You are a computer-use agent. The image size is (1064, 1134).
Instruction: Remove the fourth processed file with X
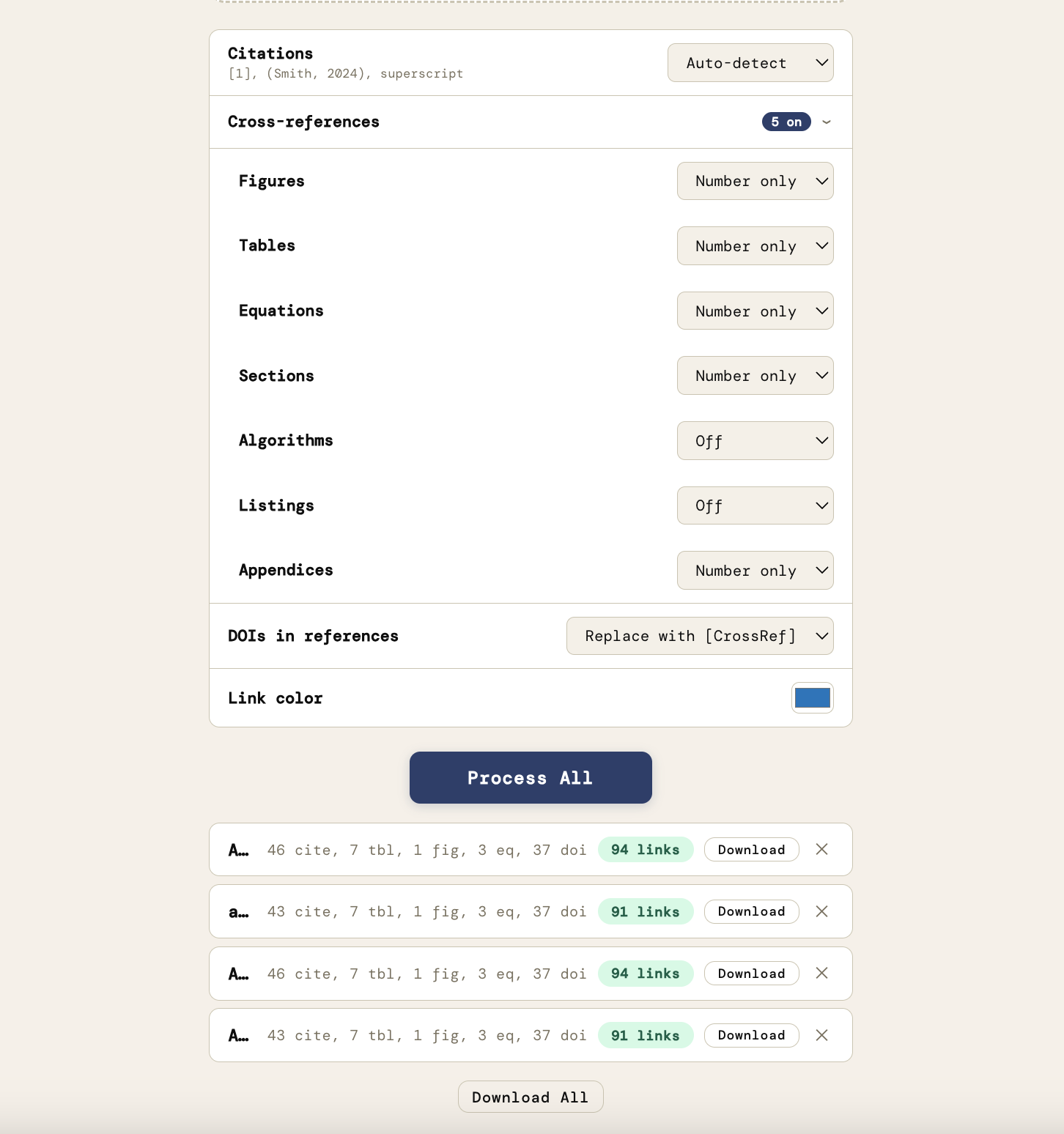(821, 1035)
